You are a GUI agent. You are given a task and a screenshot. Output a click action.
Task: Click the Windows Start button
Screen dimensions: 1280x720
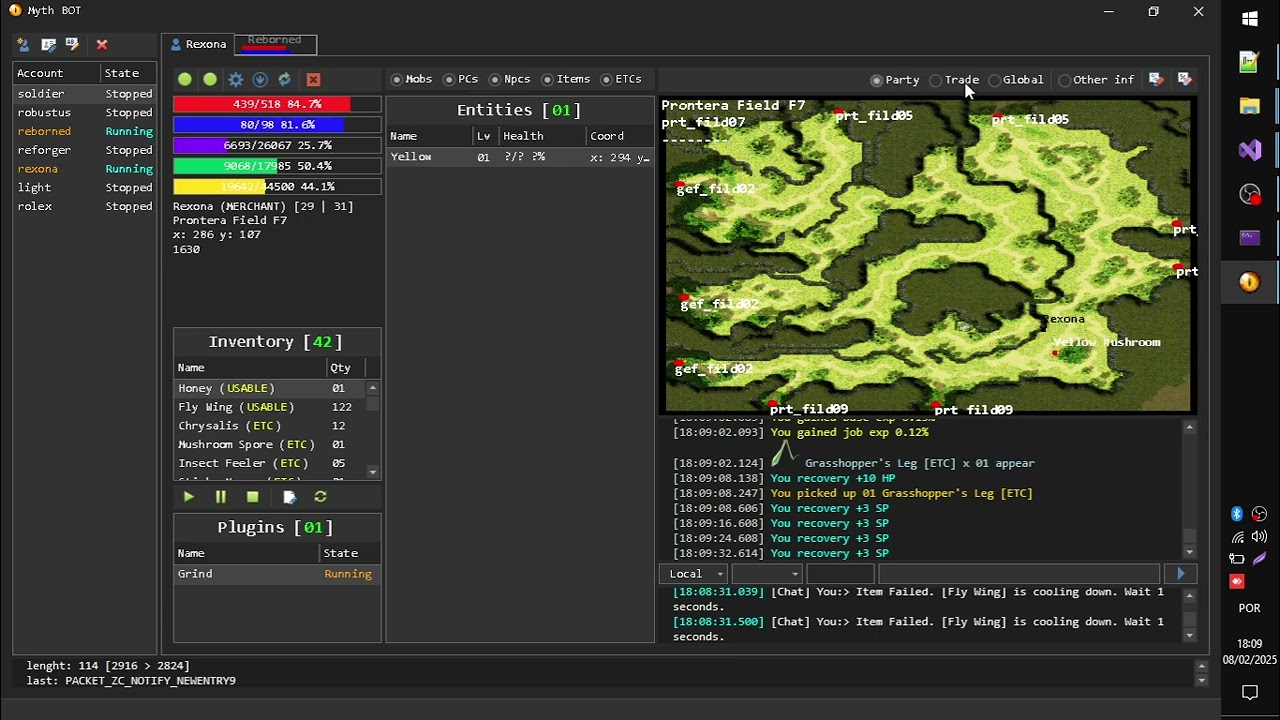pos(1250,18)
